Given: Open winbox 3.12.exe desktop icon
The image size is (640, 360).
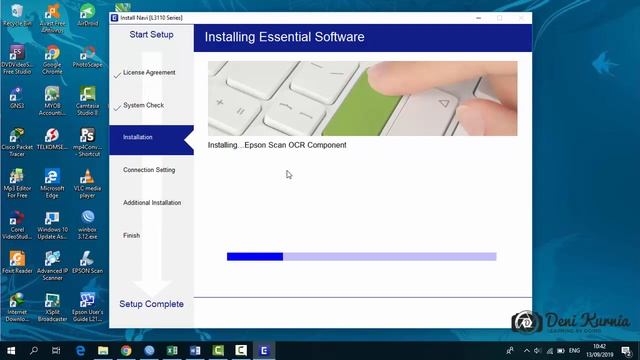Looking at the screenshot, I should [87, 225].
